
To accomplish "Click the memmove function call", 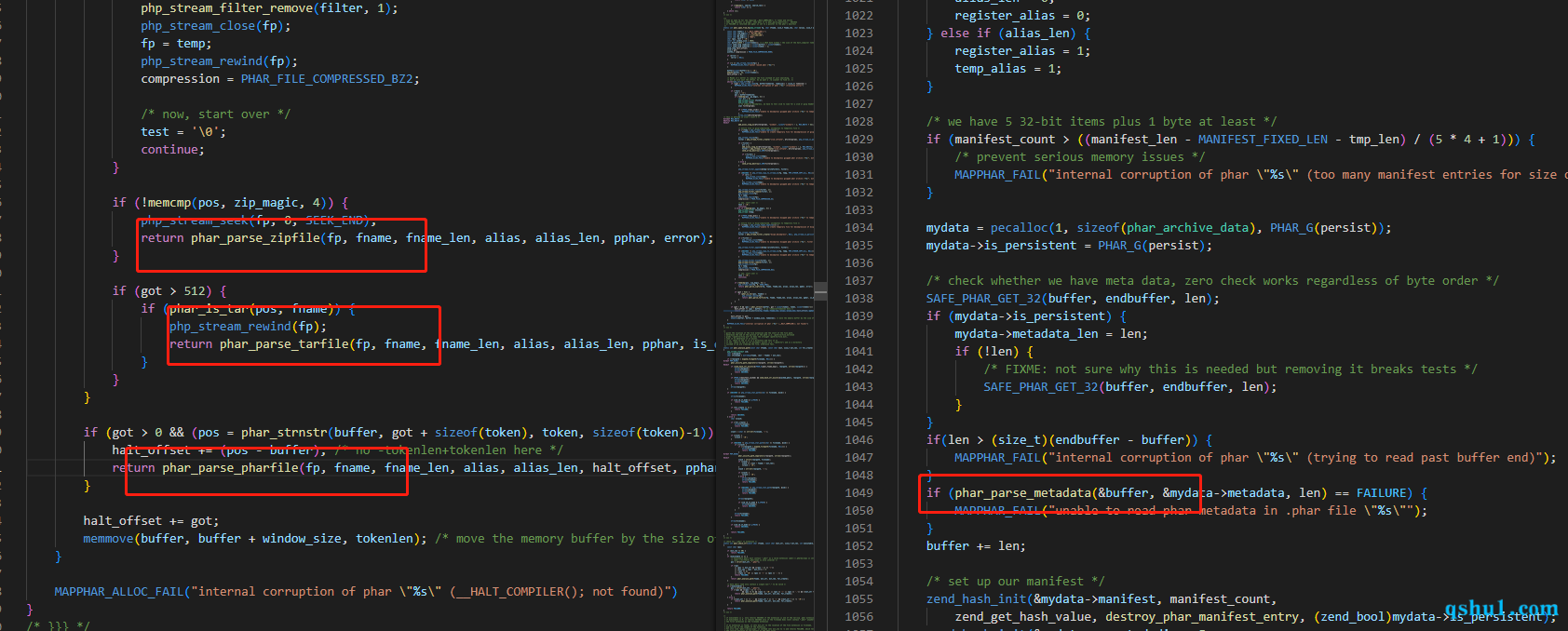I will 108,539.
